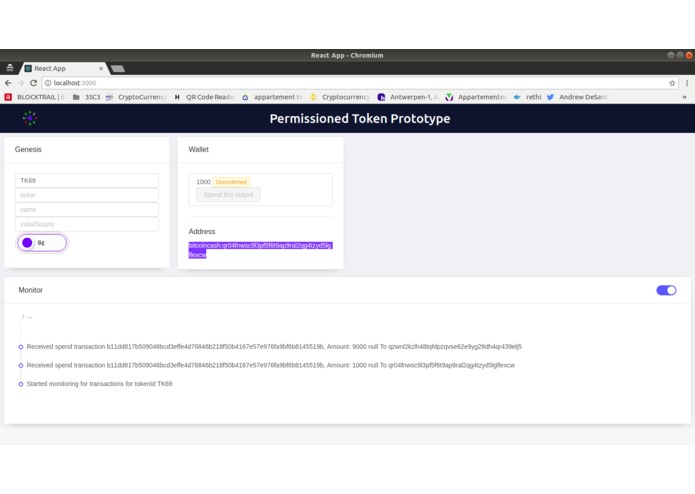Click the app logo in the header

(30, 118)
